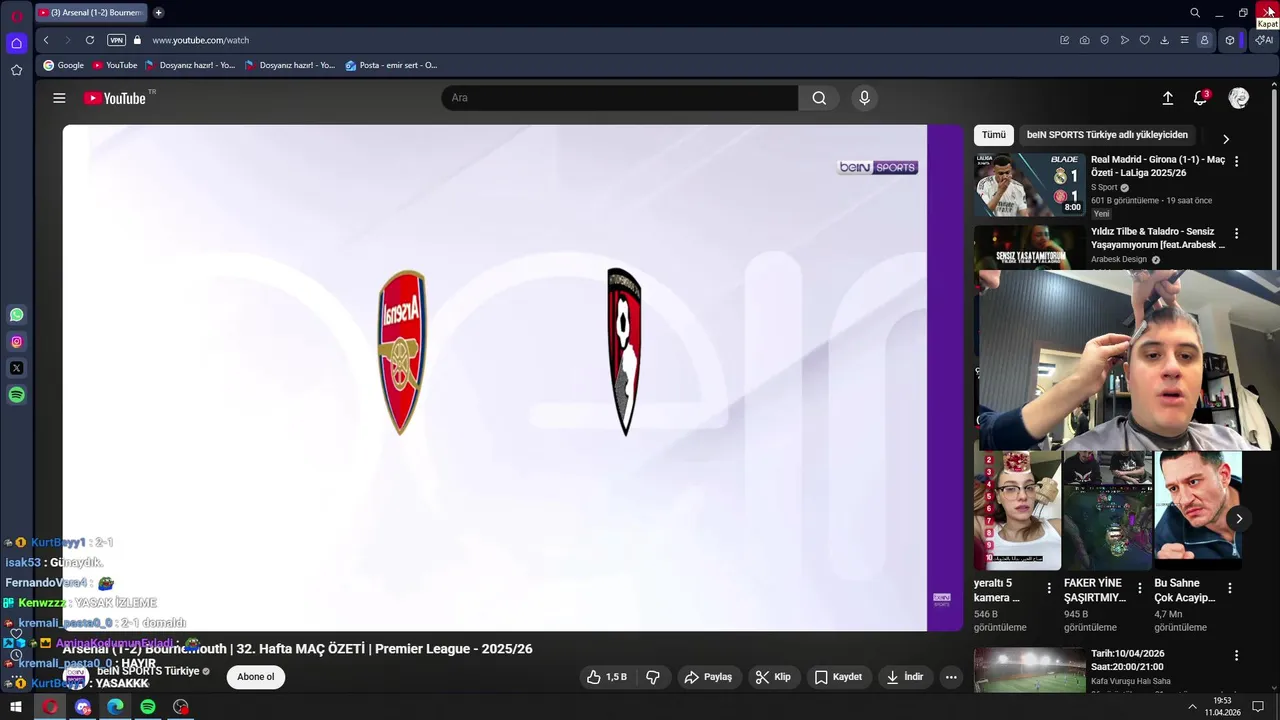This screenshot has height=720, width=1280.
Task: Open extensions cube icon
Action: [x=1230, y=40]
